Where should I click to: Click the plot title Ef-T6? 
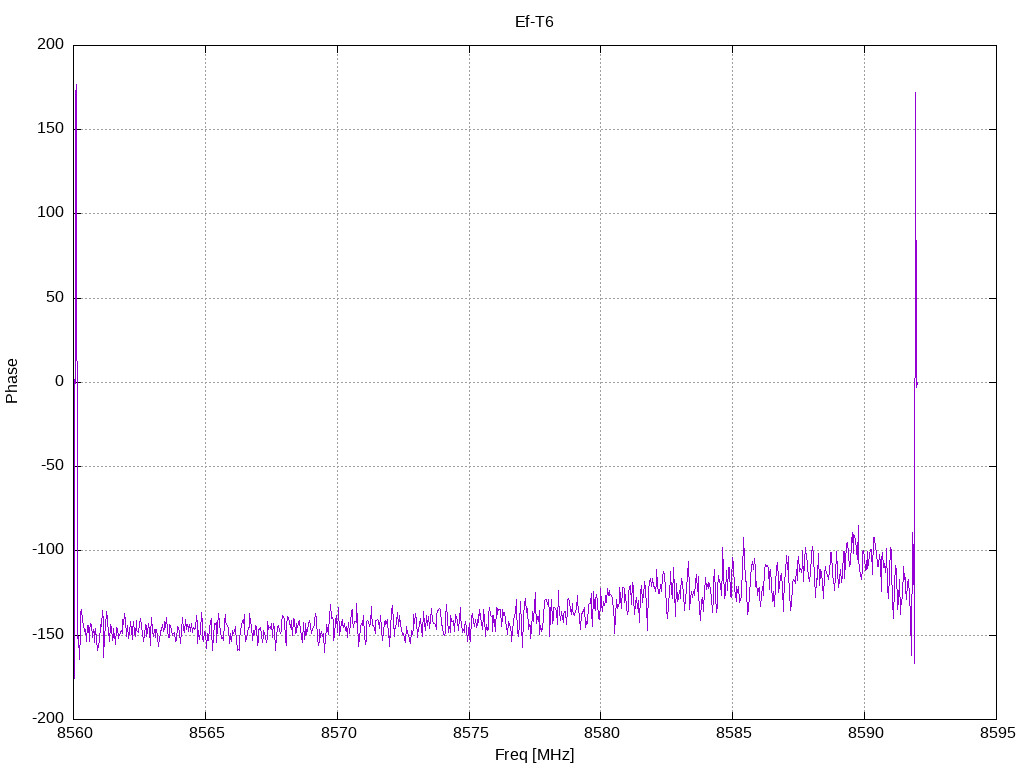[534, 21]
